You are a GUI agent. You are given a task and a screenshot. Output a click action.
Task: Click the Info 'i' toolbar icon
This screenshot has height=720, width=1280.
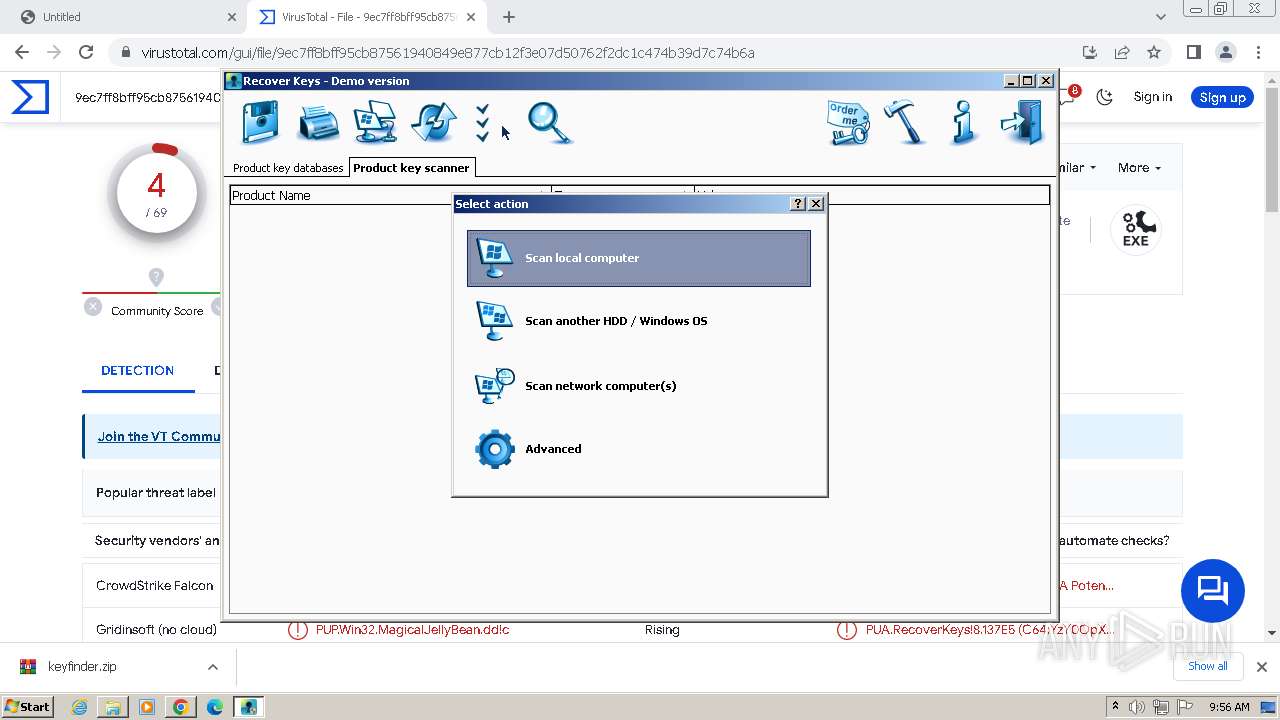pos(963,122)
